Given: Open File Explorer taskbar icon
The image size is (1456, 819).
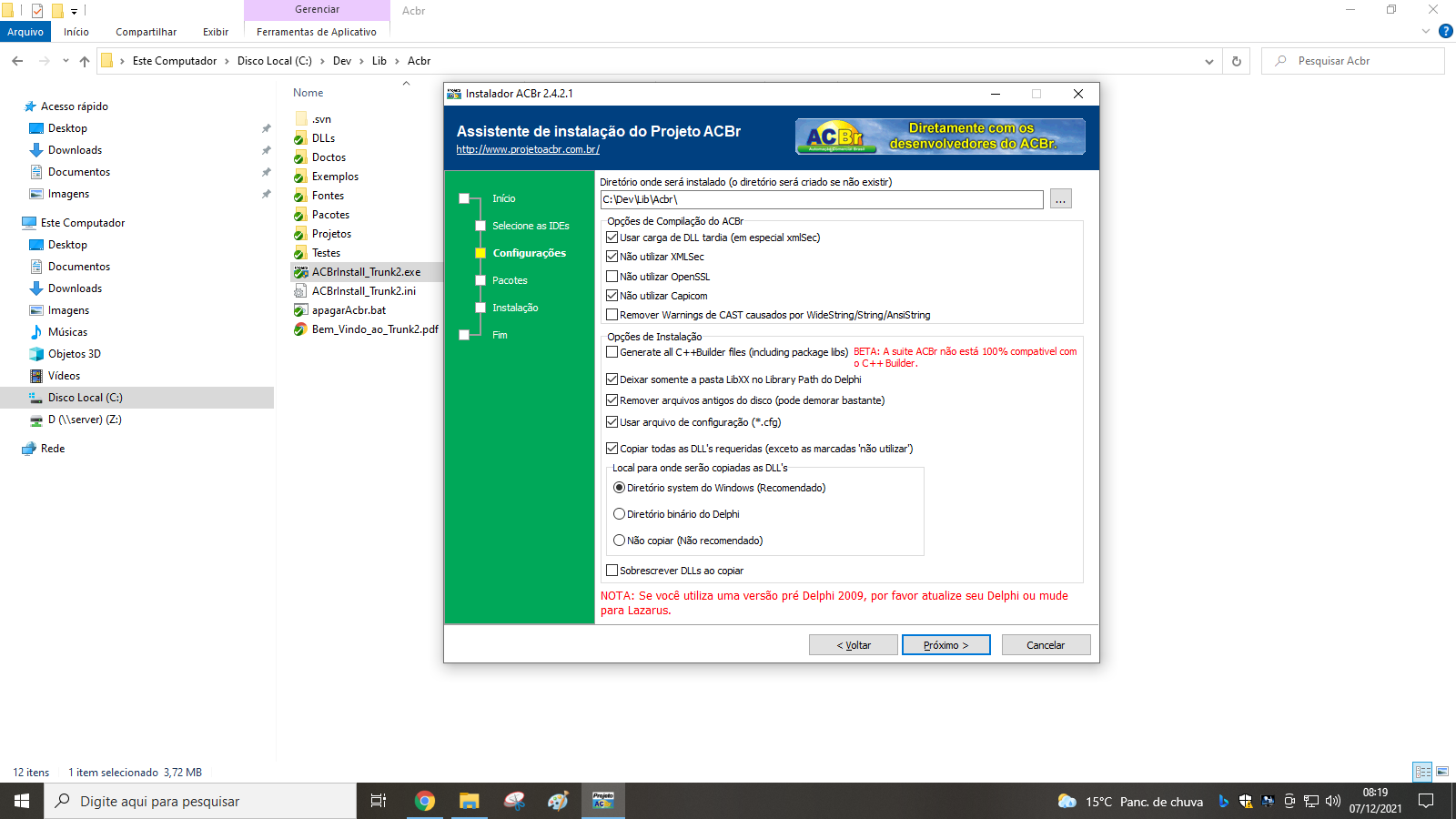Looking at the screenshot, I should pos(469,801).
